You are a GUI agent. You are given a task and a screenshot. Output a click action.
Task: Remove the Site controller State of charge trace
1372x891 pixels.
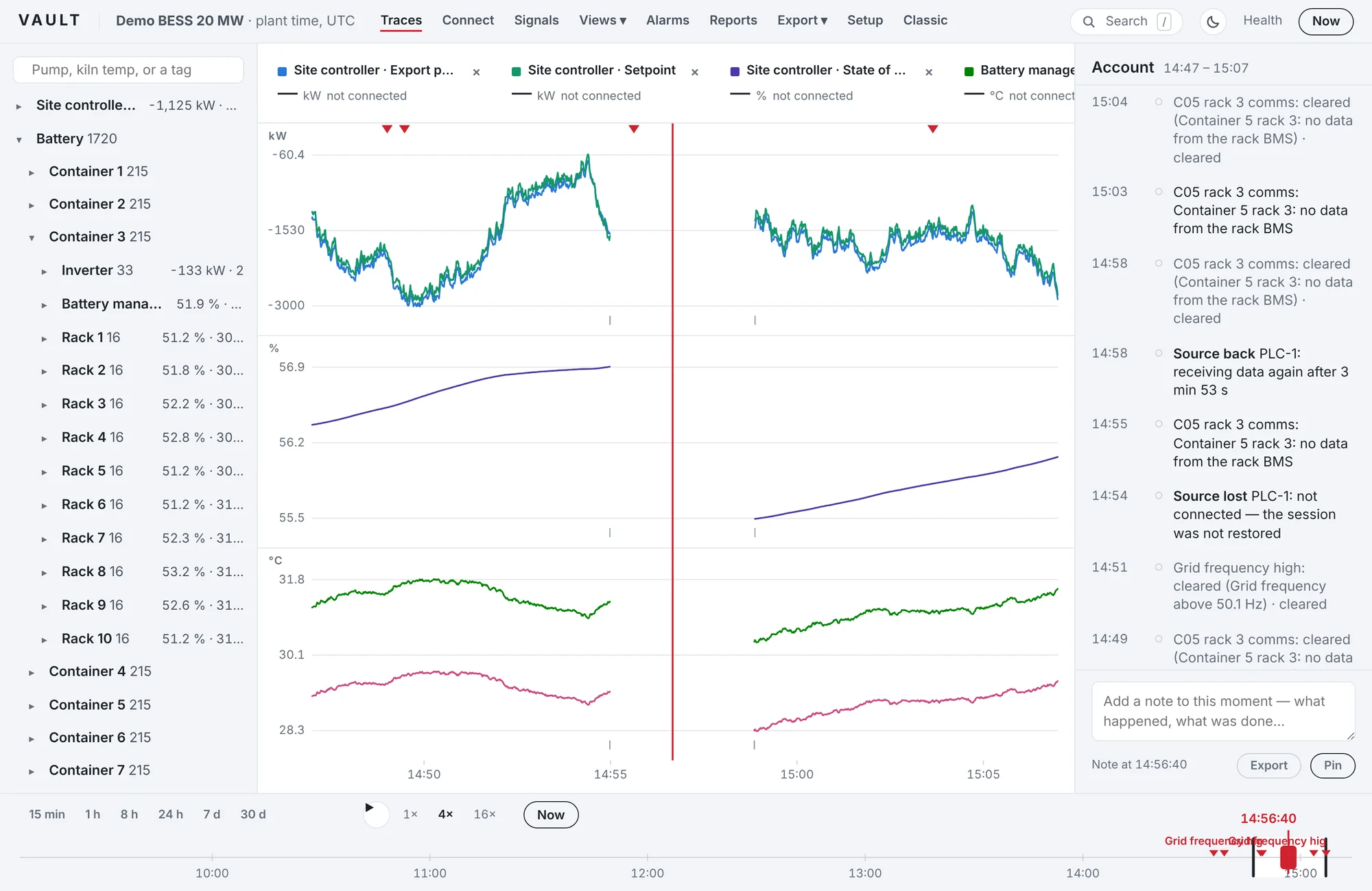point(928,71)
